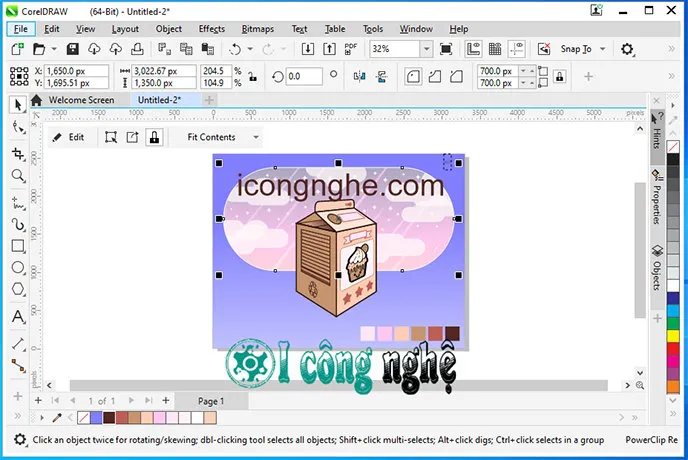This screenshot has width=688, height=460.
Task: Click the Paste clipboard icon
Action: [x=208, y=49]
